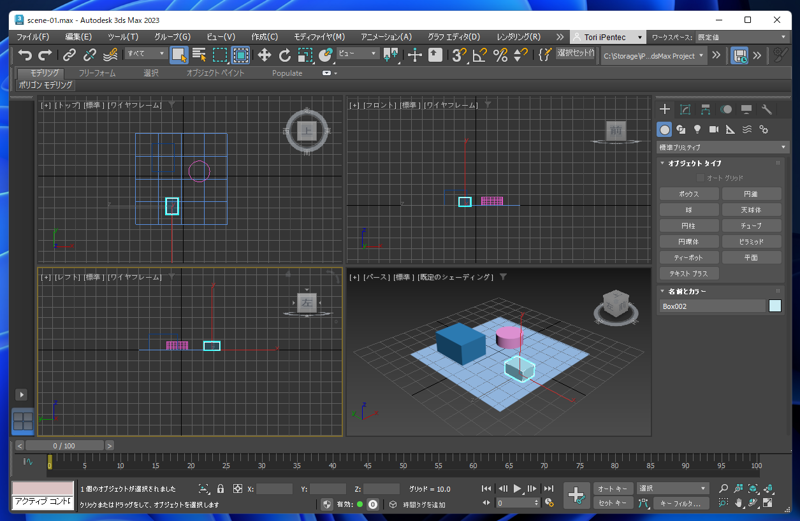Click the ボックス primitive button
Viewport: 800px width, 521px height.
tap(689, 194)
